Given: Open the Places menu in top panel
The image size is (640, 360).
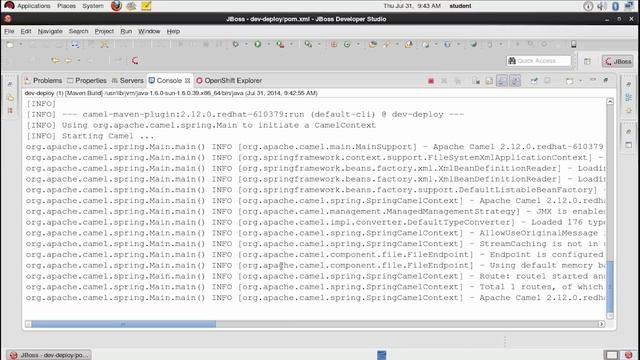Looking at the screenshot, I should click(x=66, y=6).
